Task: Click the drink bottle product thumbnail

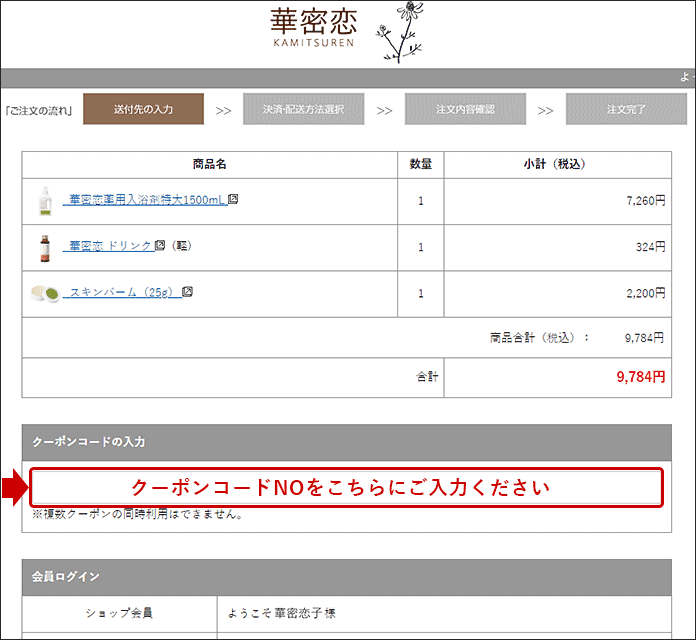Action: [45, 248]
